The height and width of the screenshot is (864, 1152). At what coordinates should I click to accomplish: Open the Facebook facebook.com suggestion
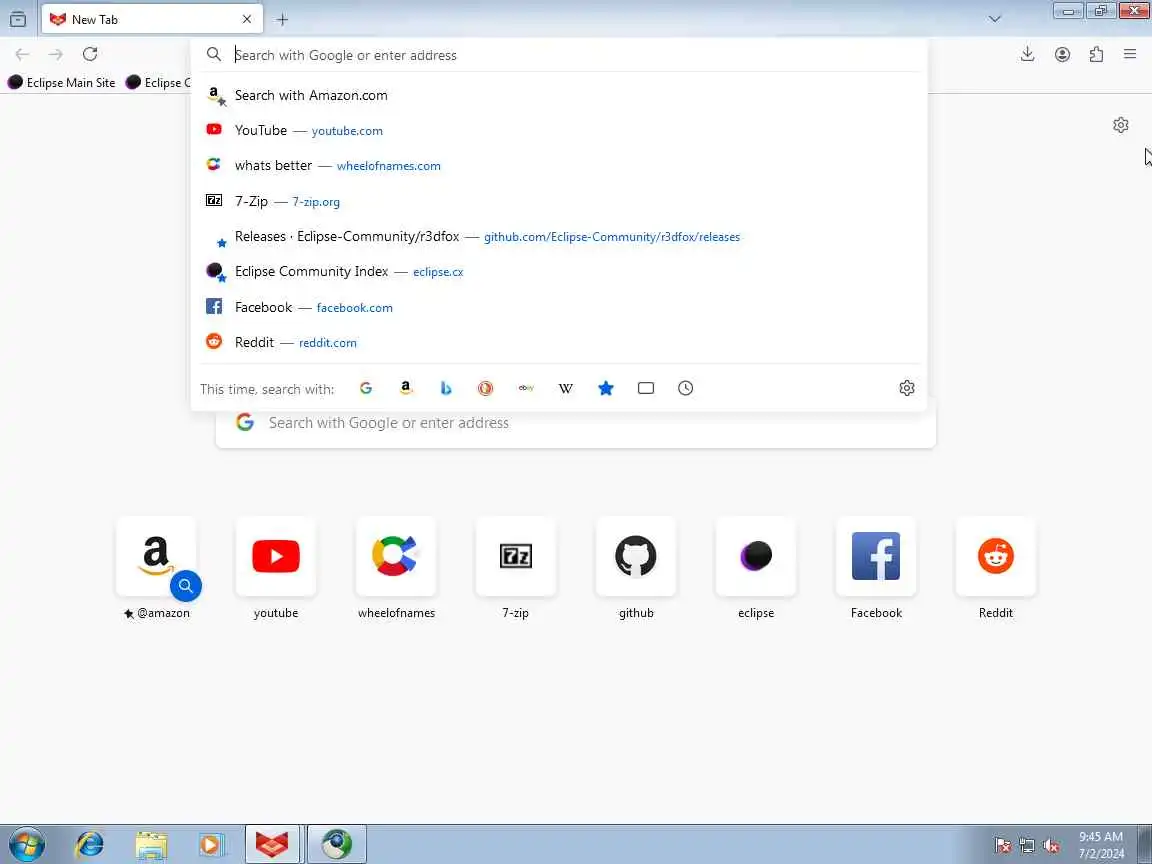pyautogui.click(x=558, y=307)
